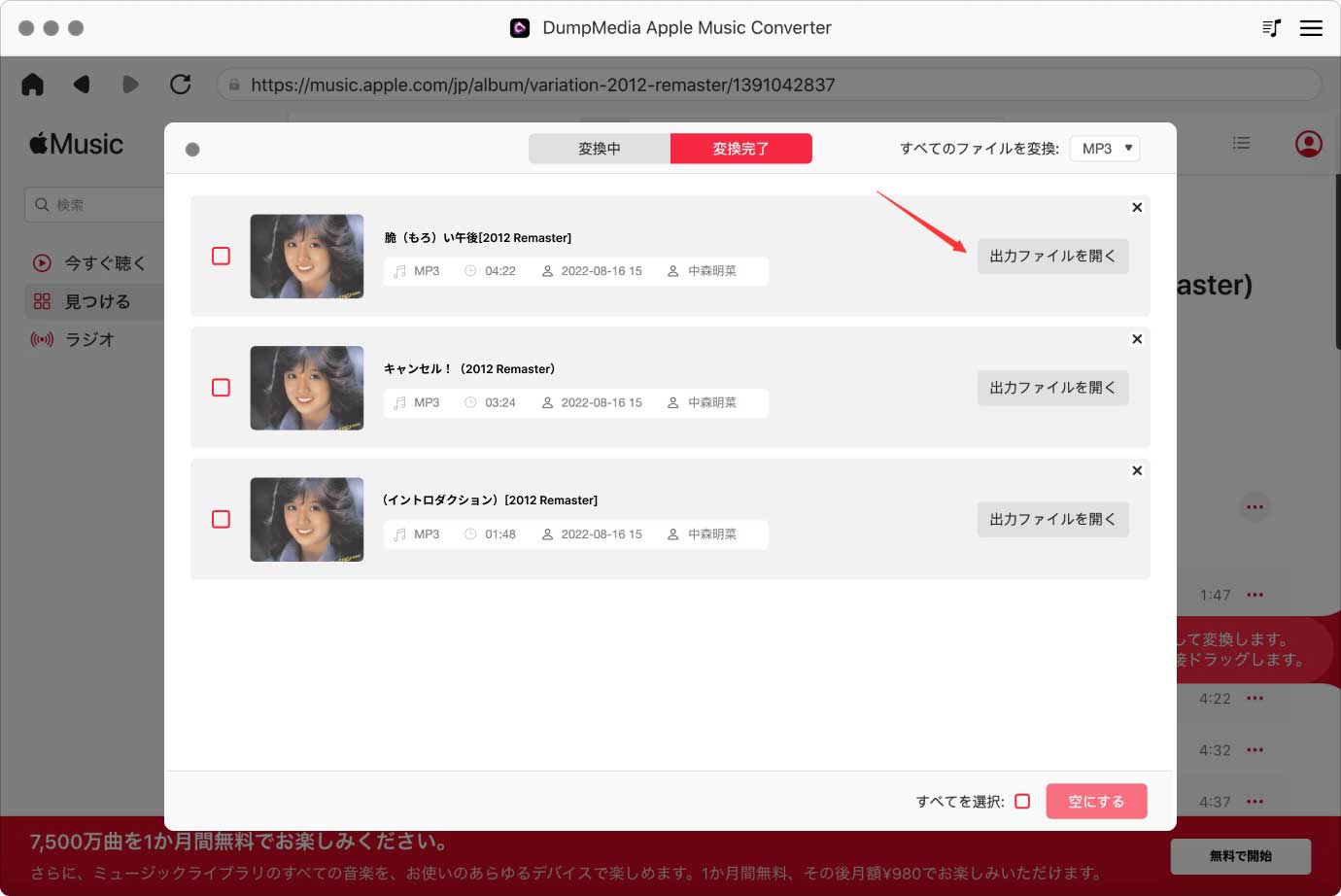
Task: Click the album art of 脆（もろ）い午後
Action: pos(307,257)
